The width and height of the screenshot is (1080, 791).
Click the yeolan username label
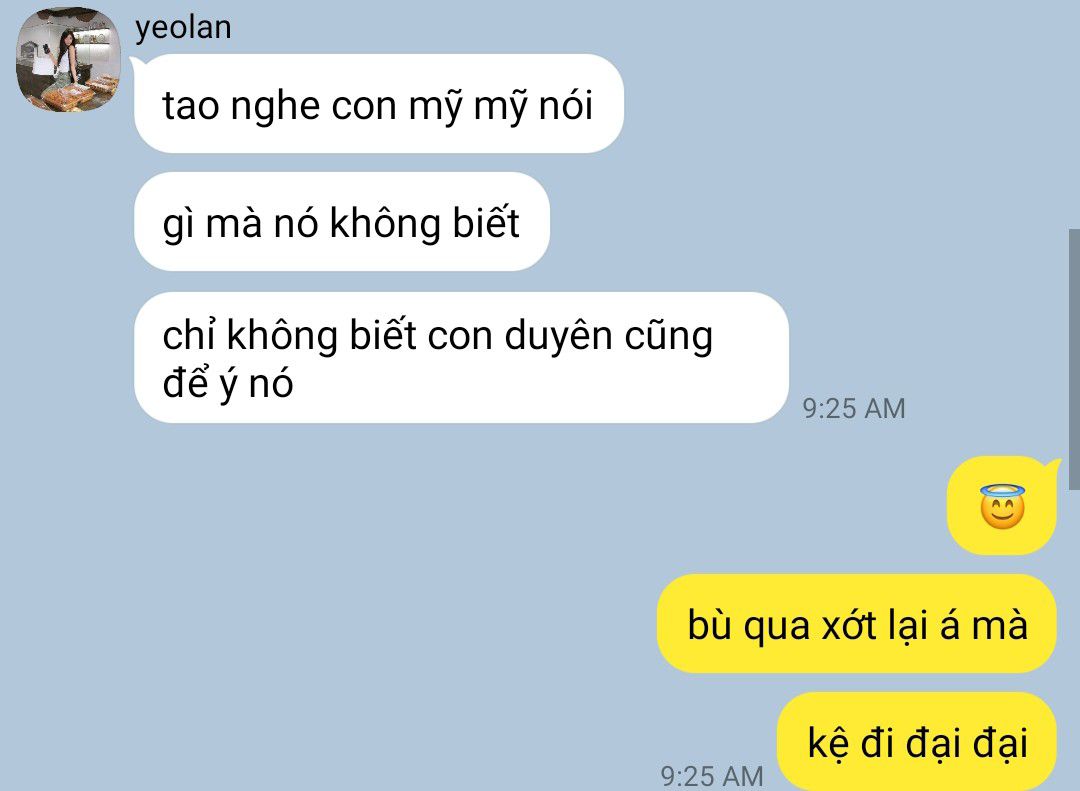[x=183, y=28]
